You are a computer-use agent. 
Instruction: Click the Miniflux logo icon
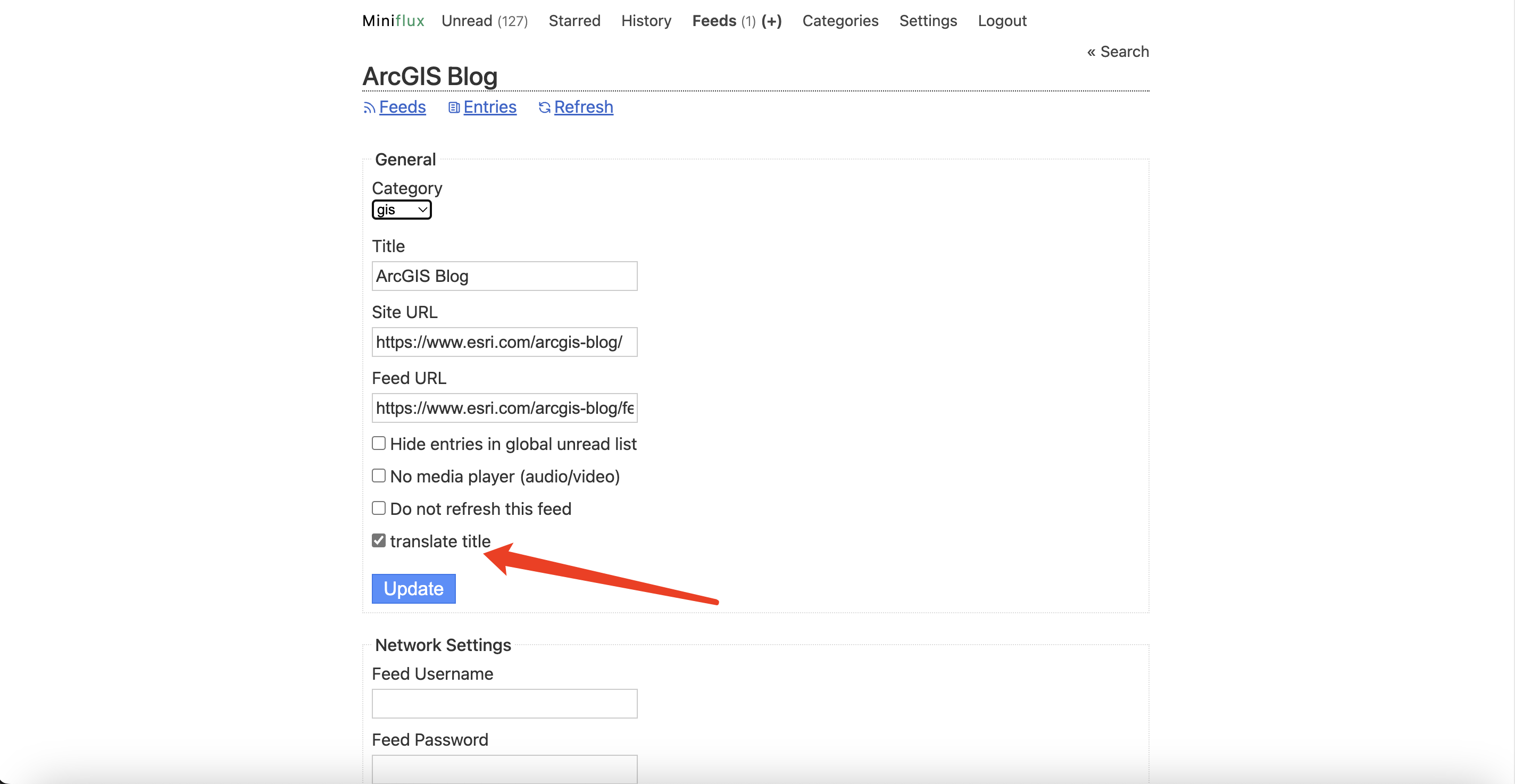coord(392,20)
